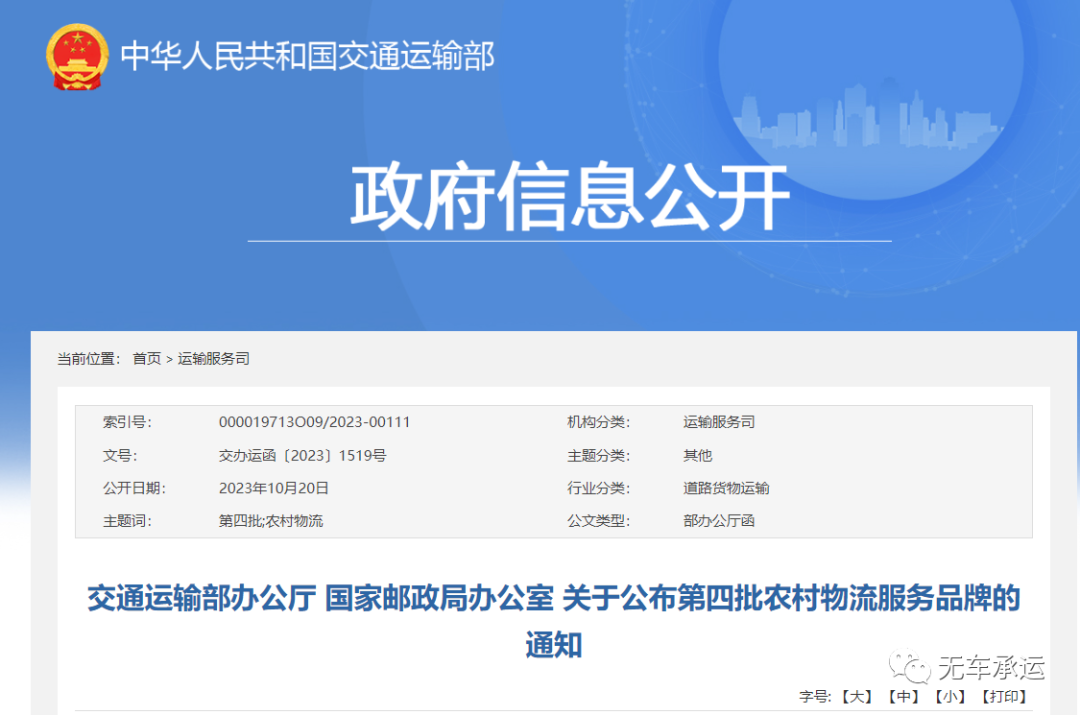The image size is (1080, 715).
Task: Set font size to 大
Action: pos(857,696)
